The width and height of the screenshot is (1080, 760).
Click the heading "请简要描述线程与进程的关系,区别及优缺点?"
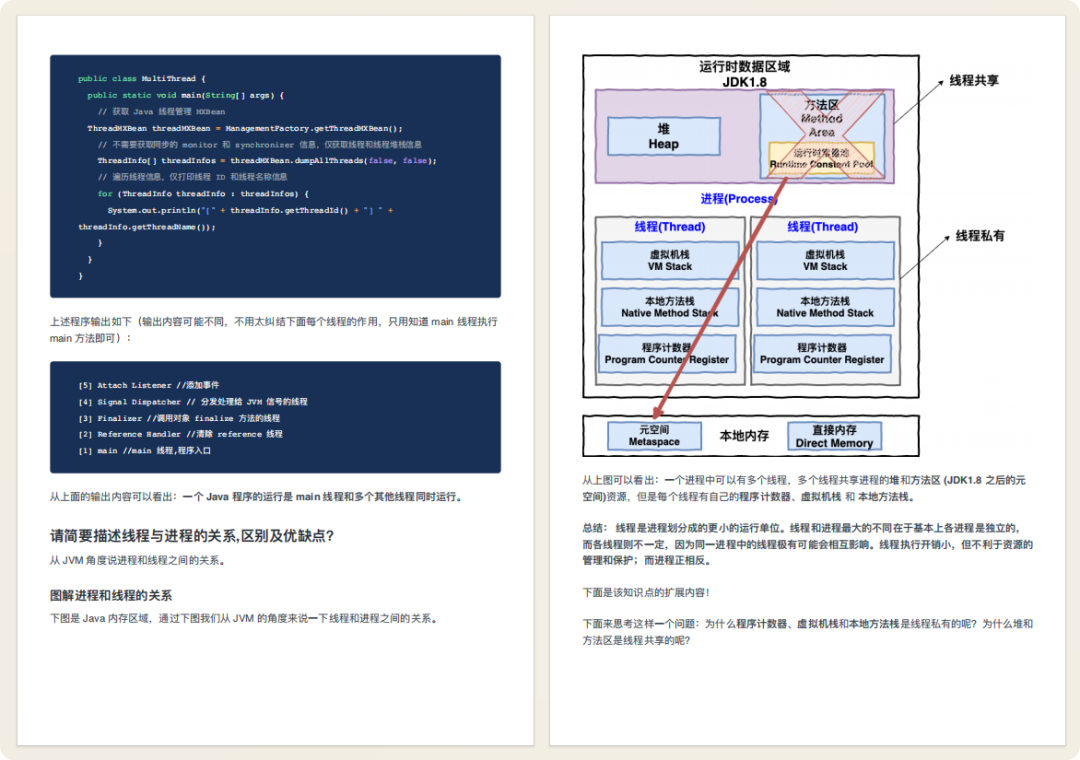191,535
